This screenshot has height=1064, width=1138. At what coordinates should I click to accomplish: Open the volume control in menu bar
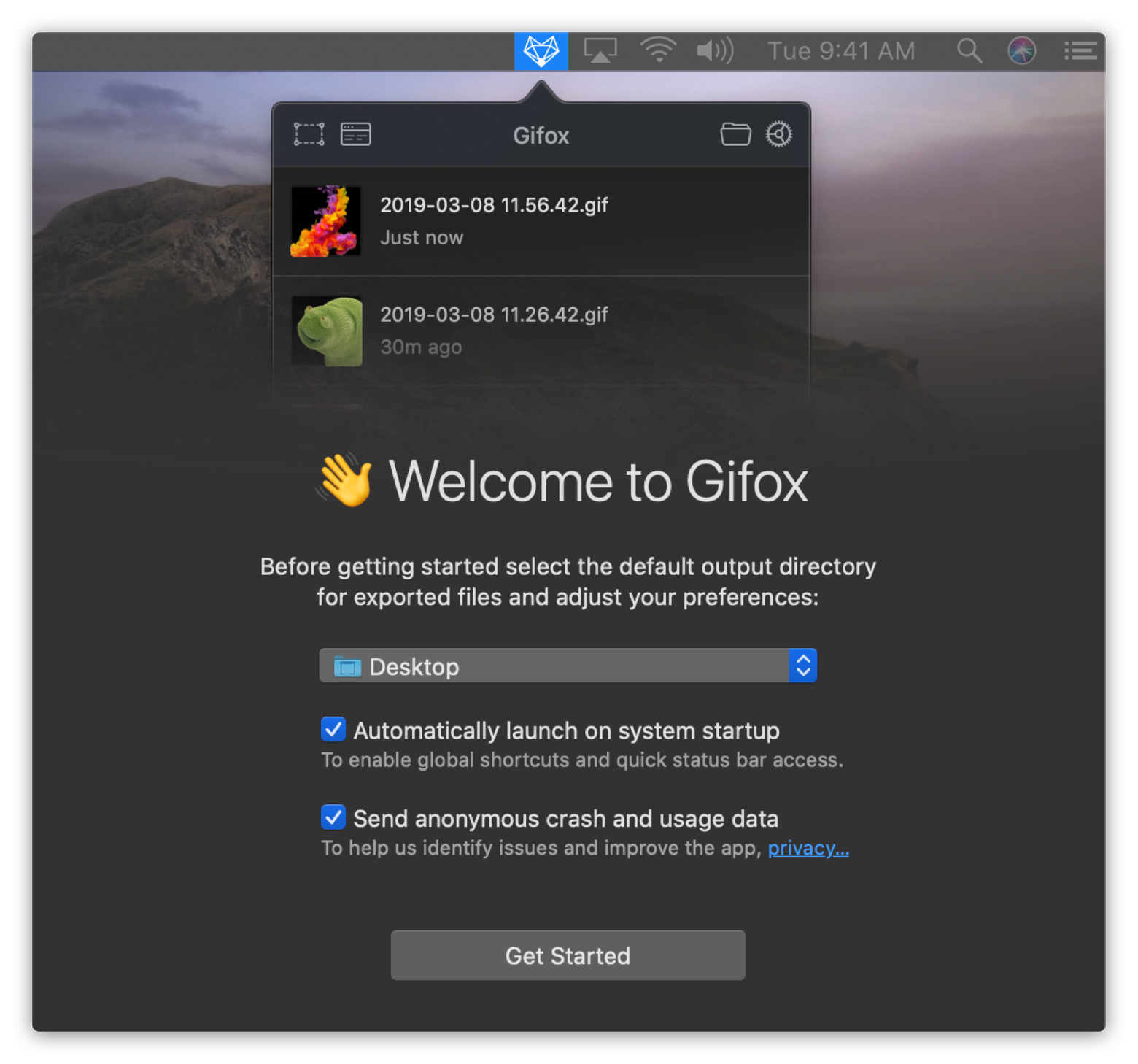(x=715, y=50)
